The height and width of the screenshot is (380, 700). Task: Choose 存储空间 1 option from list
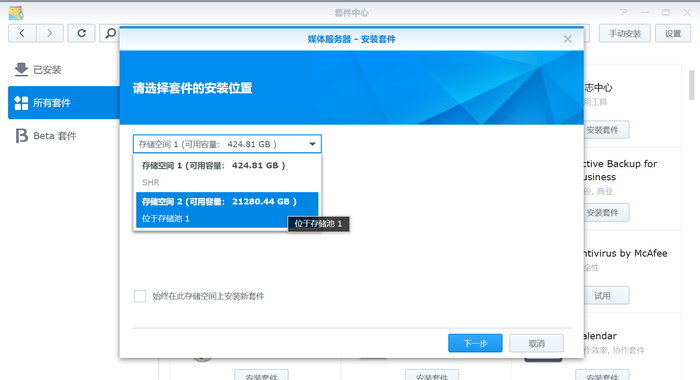point(227,173)
